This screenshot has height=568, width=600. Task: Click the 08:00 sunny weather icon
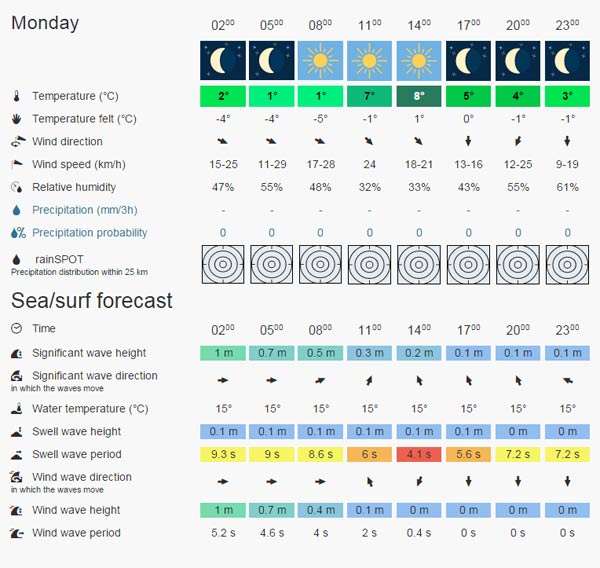click(320, 60)
